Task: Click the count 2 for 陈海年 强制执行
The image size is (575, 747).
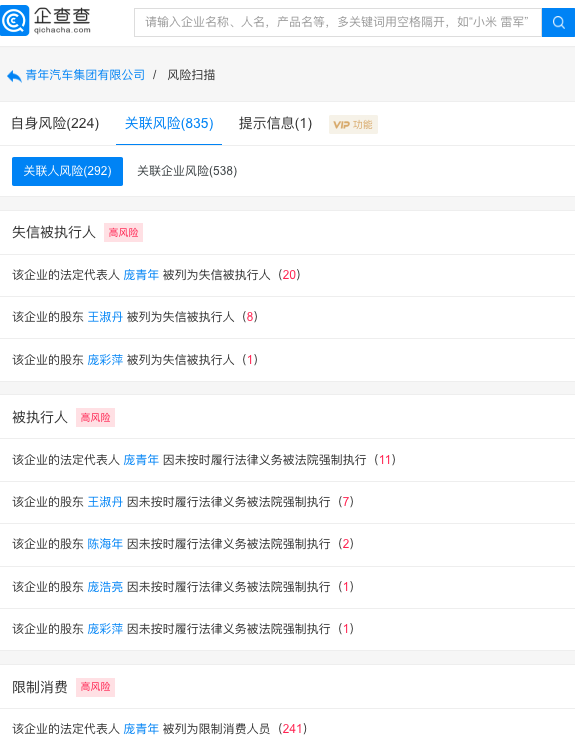Action: 346,544
